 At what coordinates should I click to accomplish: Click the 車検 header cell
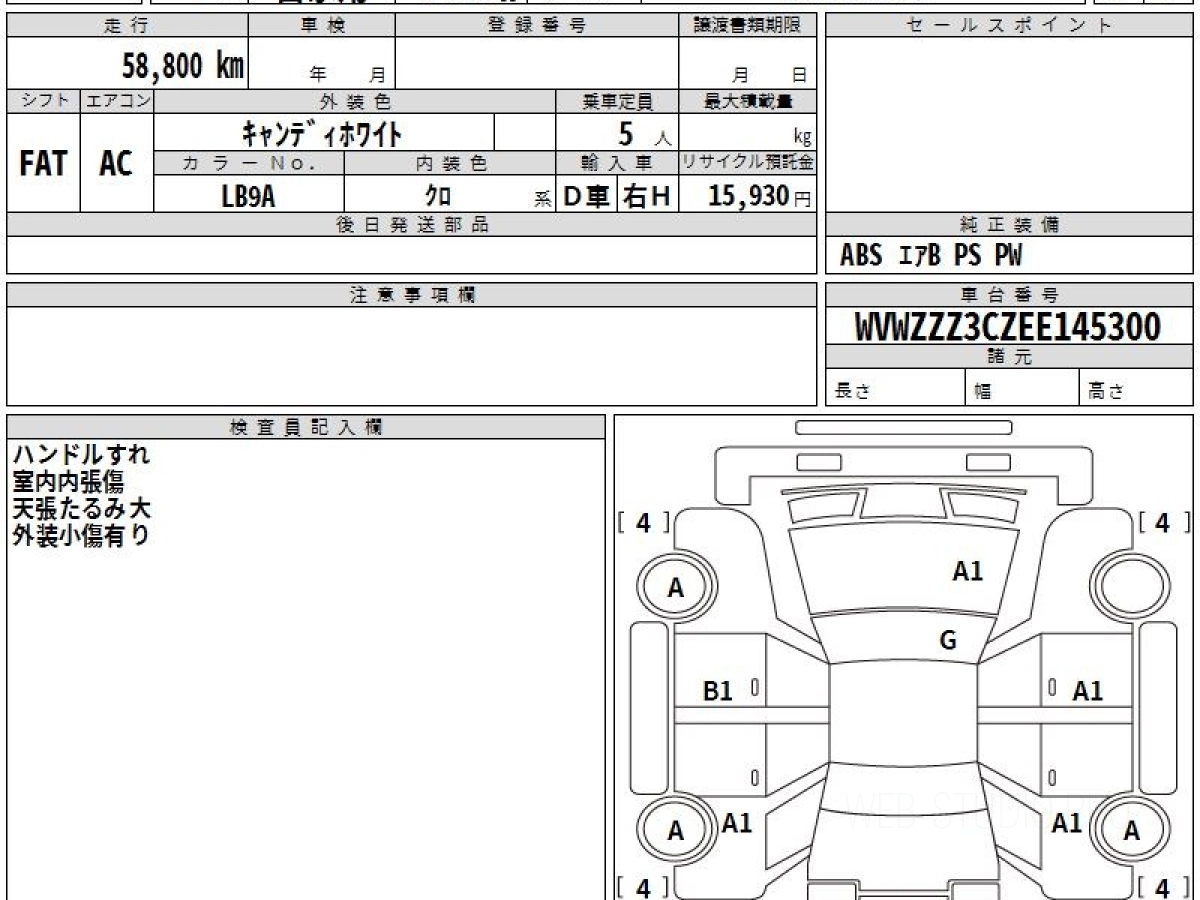tap(322, 26)
